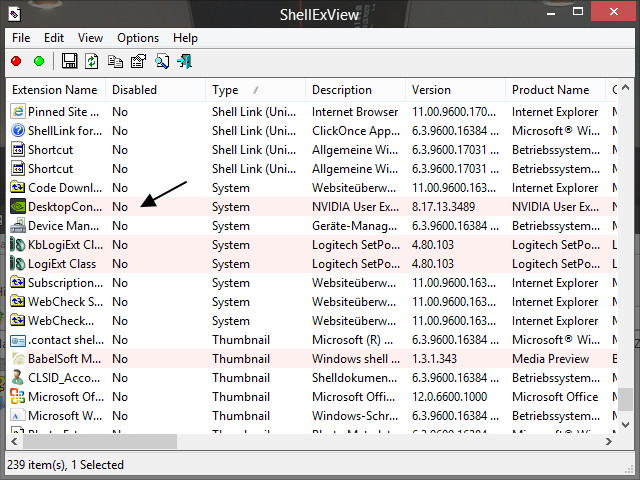Screen dimensions: 640x480
Task: Click the Subscription... row icon
Action: (x=18, y=282)
